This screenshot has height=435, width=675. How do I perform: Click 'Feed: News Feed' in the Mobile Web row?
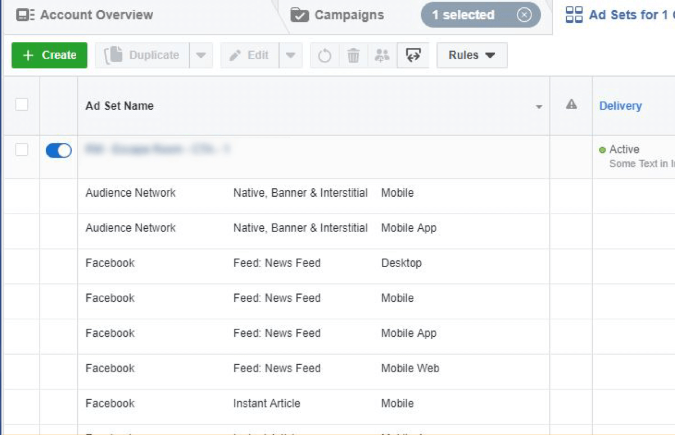point(277,368)
